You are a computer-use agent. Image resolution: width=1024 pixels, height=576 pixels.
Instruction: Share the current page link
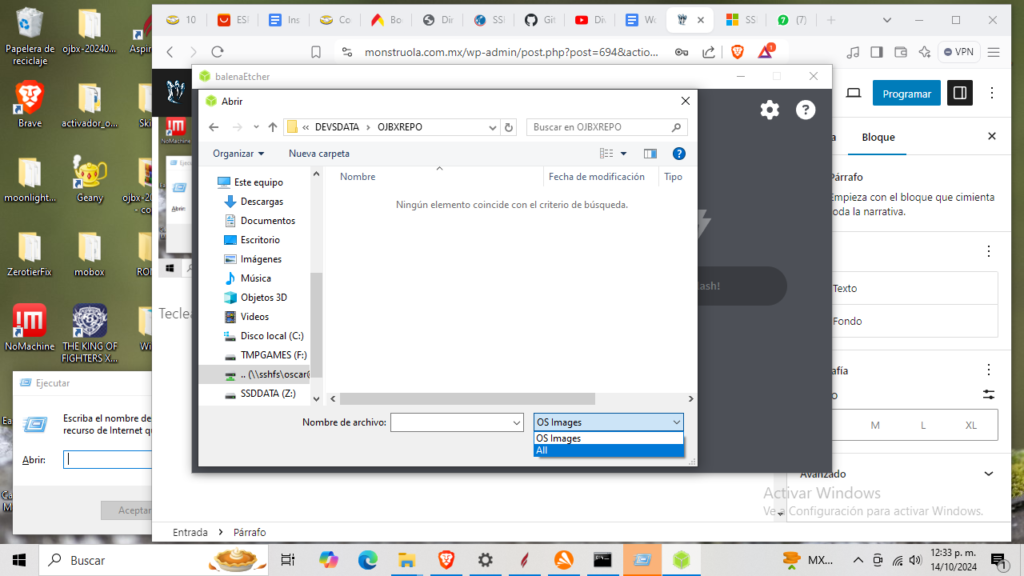(x=709, y=52)
